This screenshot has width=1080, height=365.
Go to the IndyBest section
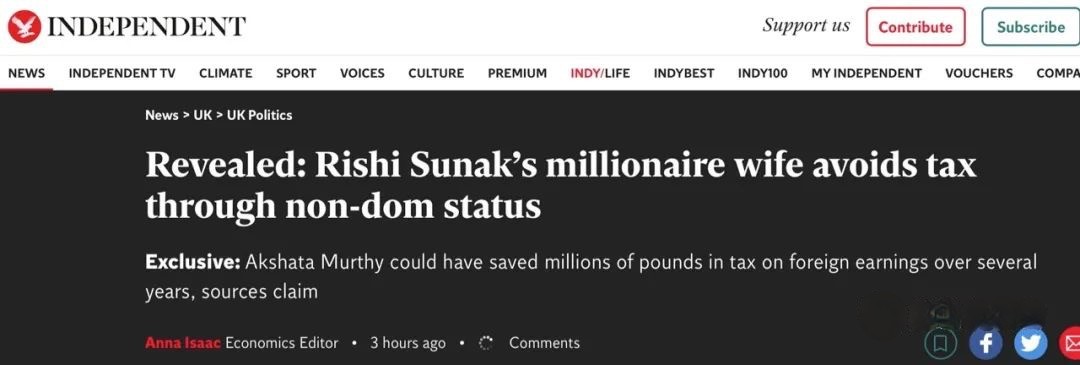pos(684,73)
